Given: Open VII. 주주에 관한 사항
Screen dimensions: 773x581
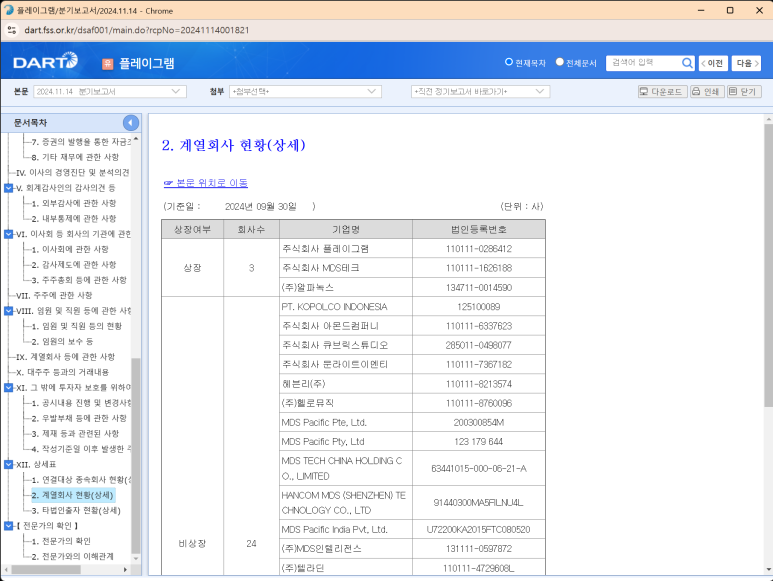Looking at the screenshot, I should pyautogui.click(x=54, y=295).
